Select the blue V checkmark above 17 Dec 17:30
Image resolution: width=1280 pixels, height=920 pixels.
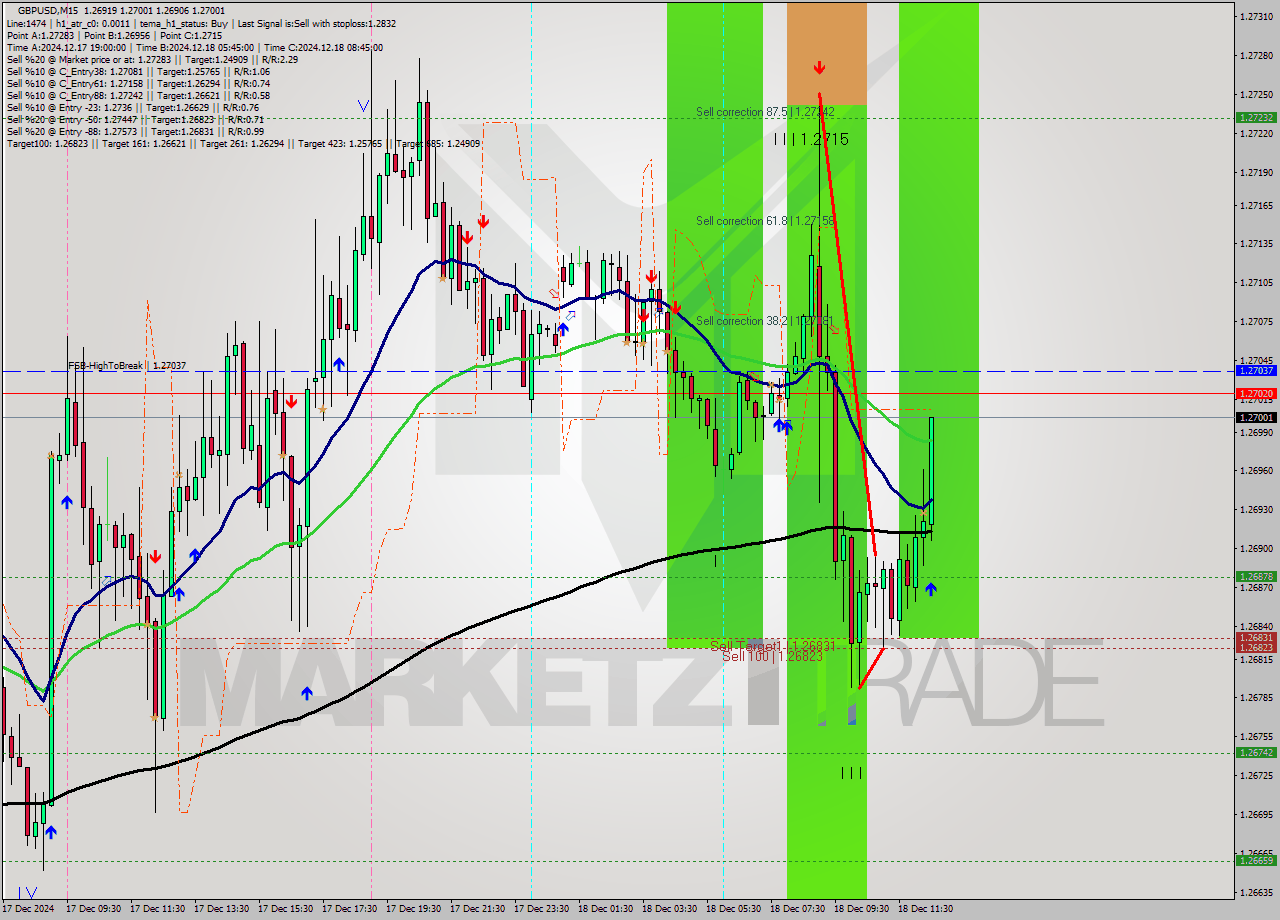coord(364,104)
